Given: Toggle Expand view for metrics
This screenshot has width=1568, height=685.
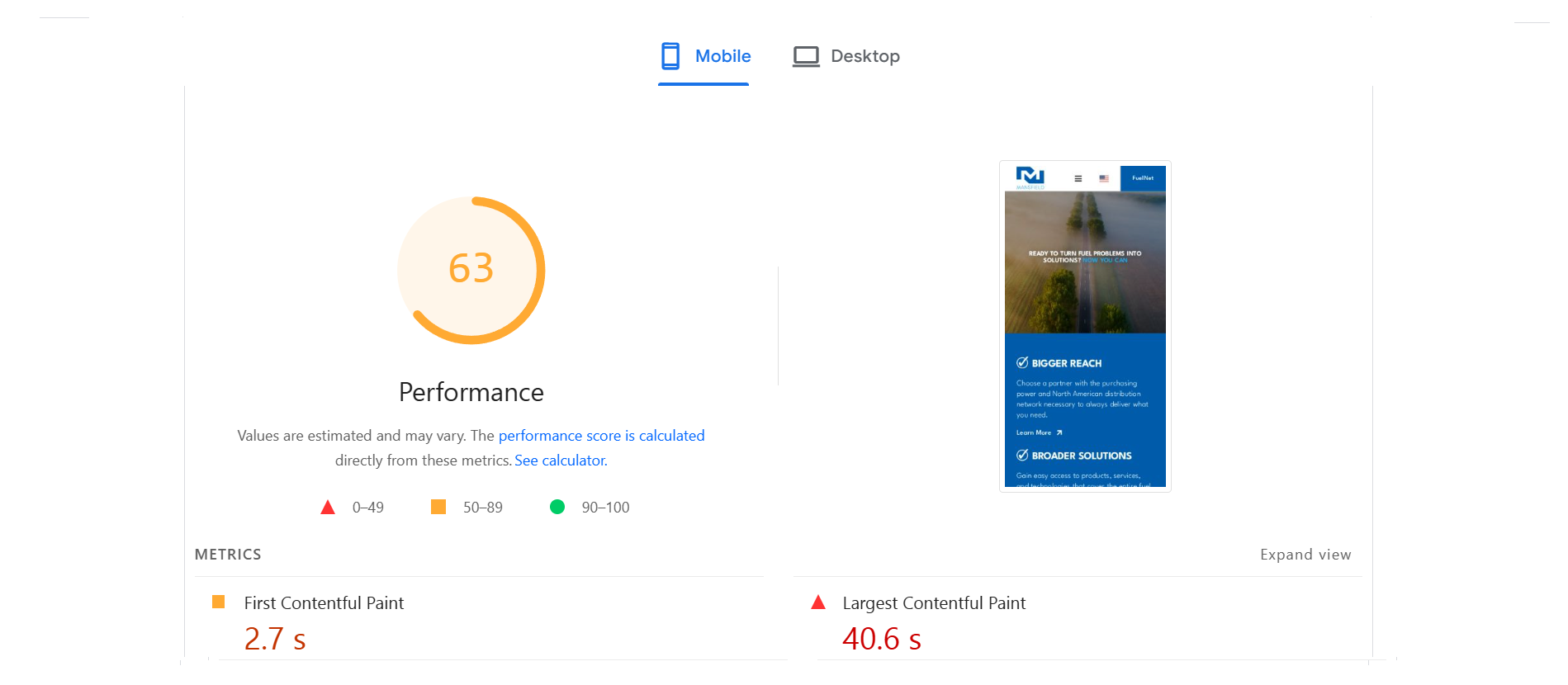Looking at the screenshot, I should pyautogui.click(x=1305, y=555).
